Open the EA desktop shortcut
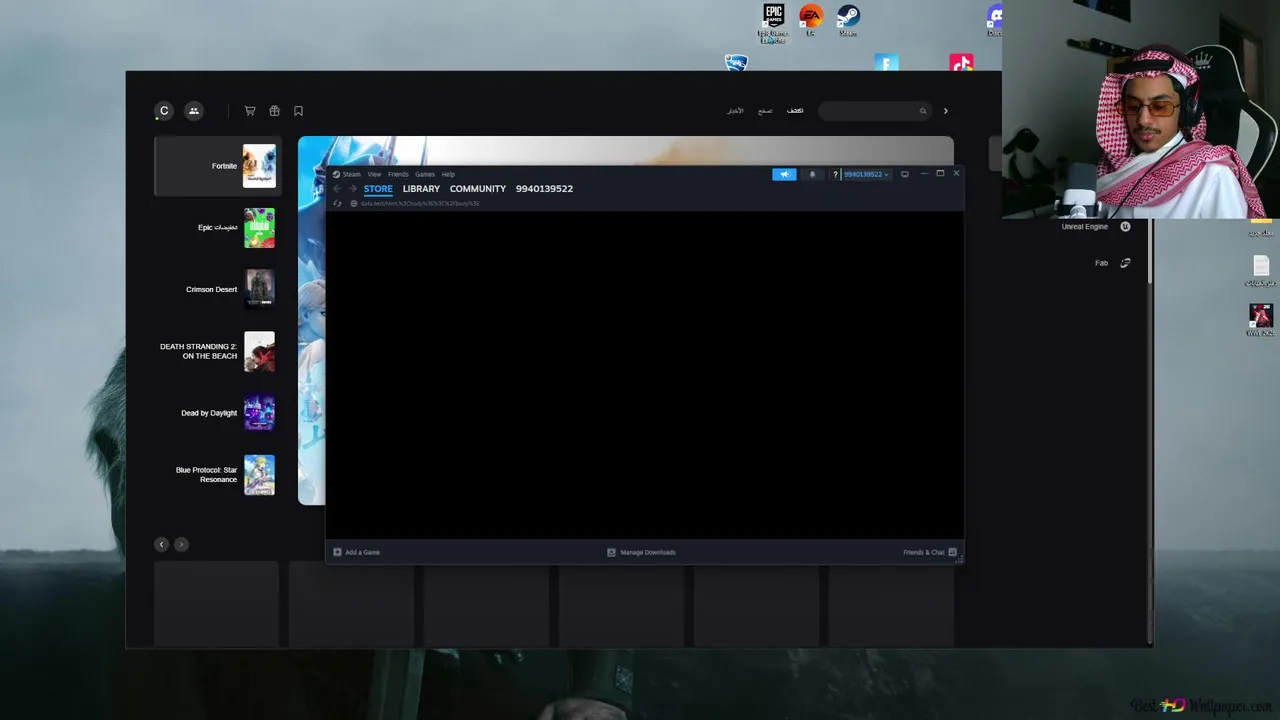The width and height of the screenshot is (1280, 720). click(811, 20)
